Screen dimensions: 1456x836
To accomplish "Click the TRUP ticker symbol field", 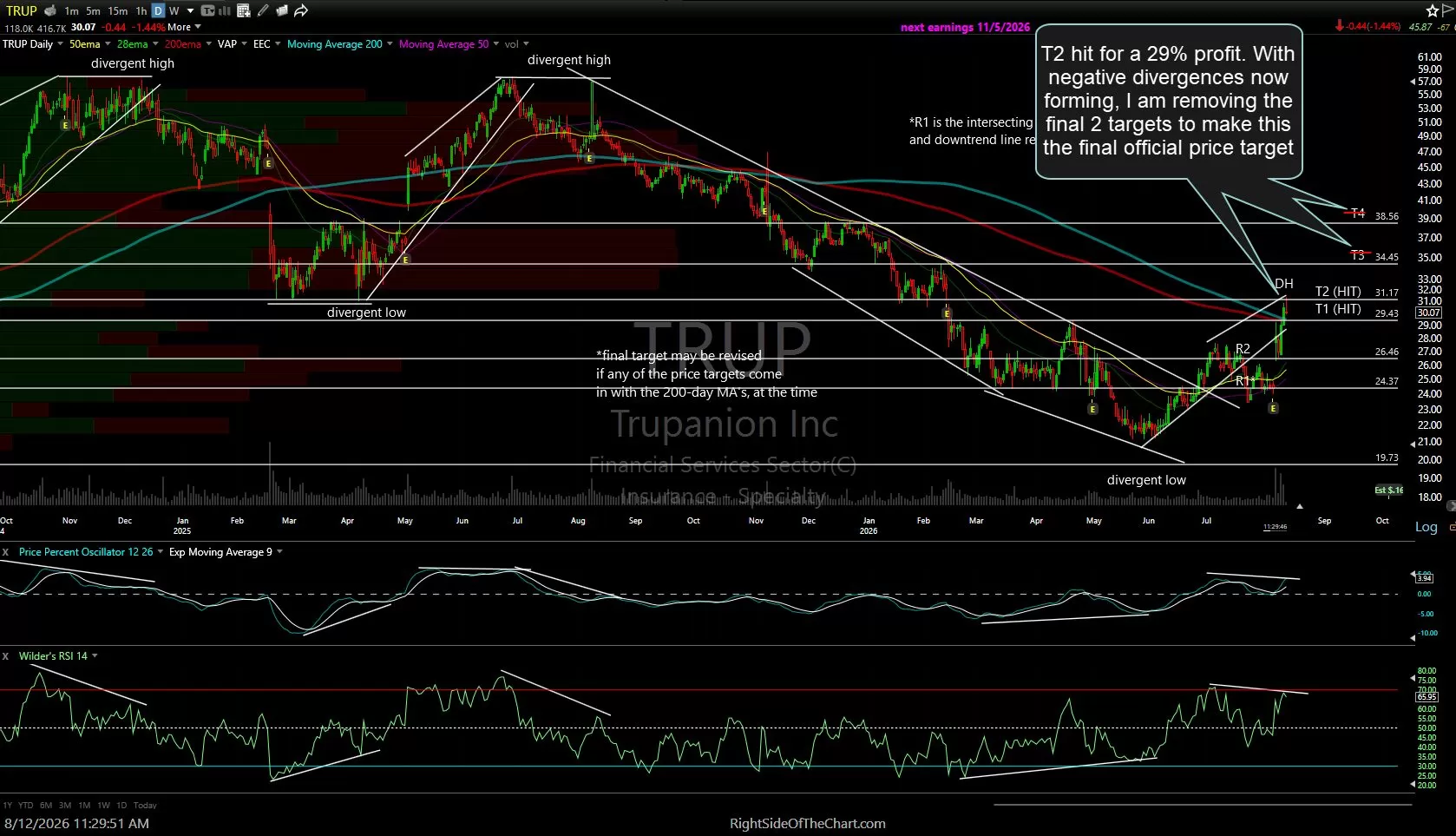I will pos(22,10).
